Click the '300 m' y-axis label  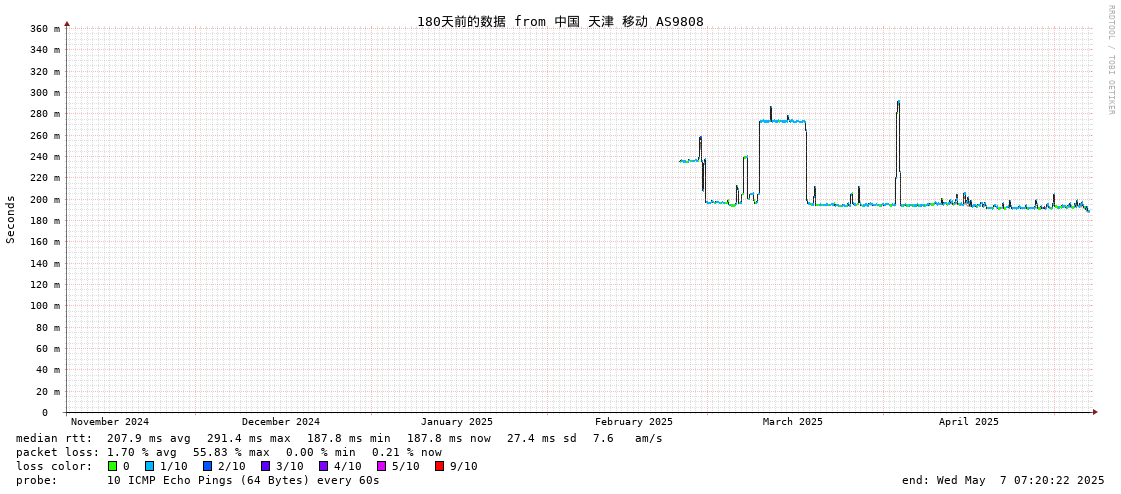point(46,92)
